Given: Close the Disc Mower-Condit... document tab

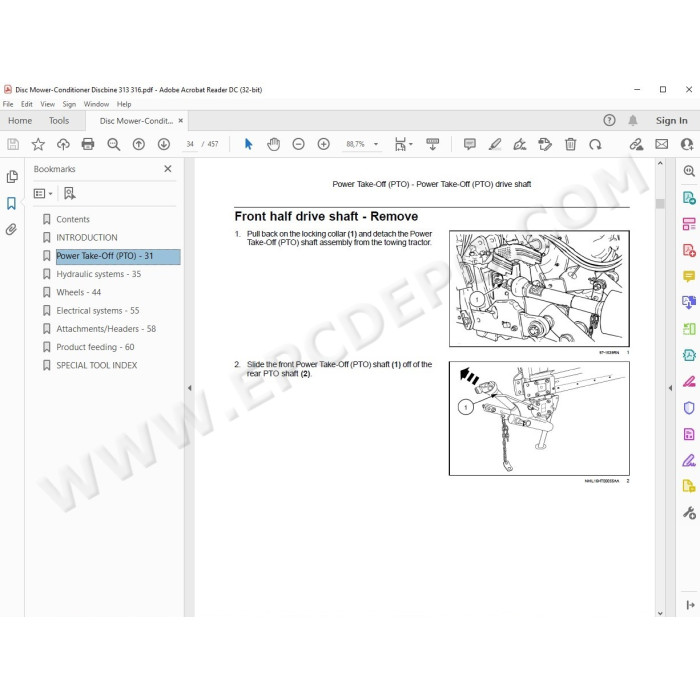Looking at the screenshot, I should point(181,121).
